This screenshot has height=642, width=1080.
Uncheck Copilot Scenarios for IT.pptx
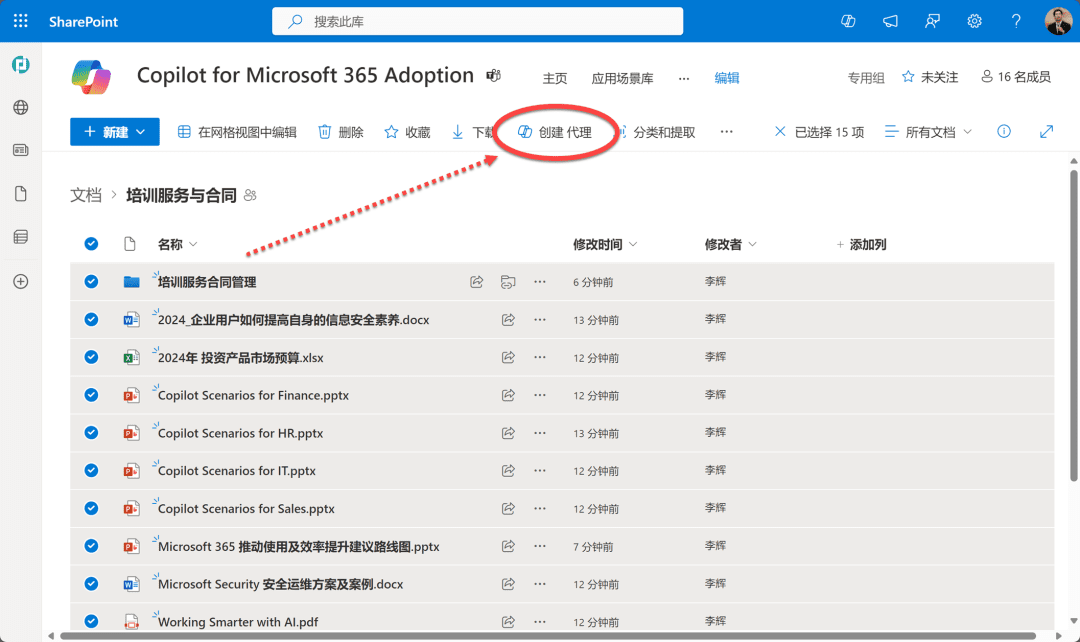[x=91, y=470]
